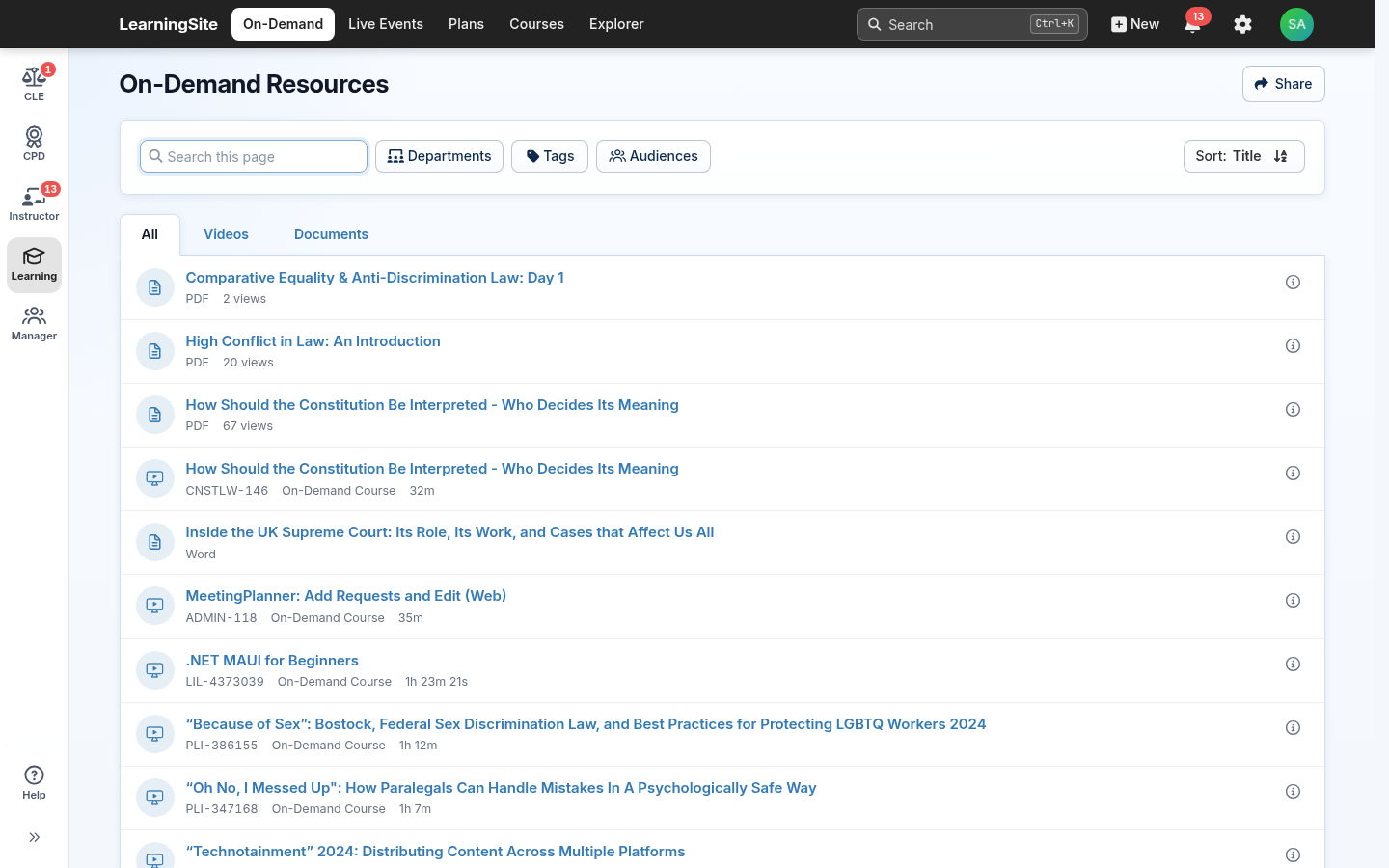Select the Learning sidebar item
The height and width of the screenshot is (868, 1389).
tap(34, 264)
